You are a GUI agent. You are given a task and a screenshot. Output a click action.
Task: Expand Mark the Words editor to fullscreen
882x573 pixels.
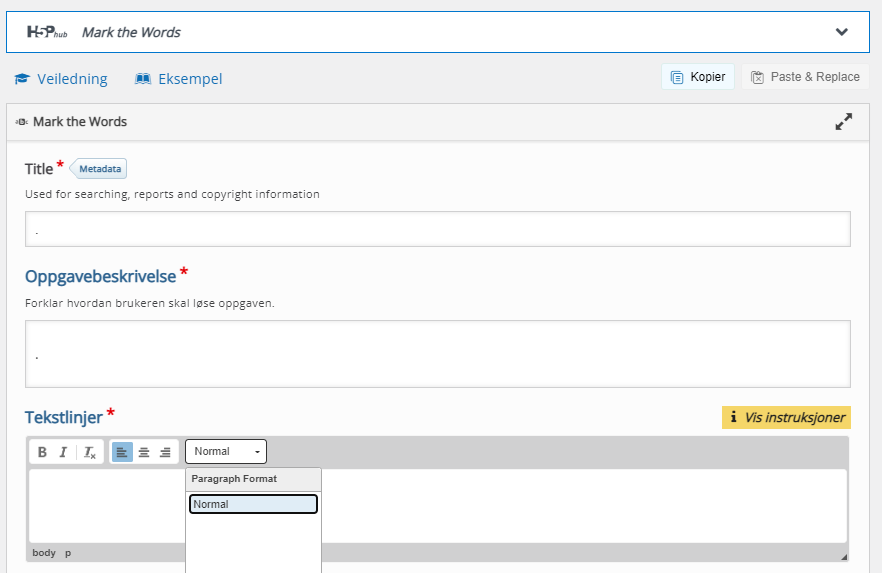point(843,121)
